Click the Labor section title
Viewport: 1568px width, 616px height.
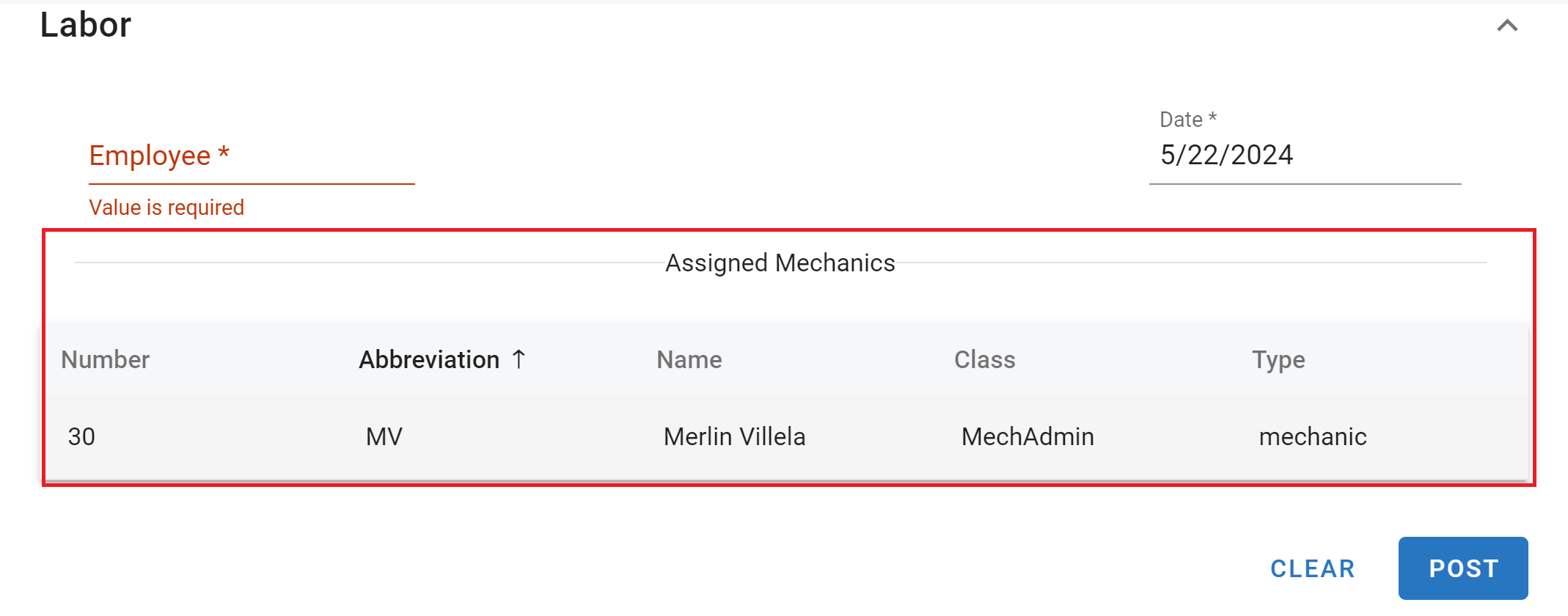(86, 25)
